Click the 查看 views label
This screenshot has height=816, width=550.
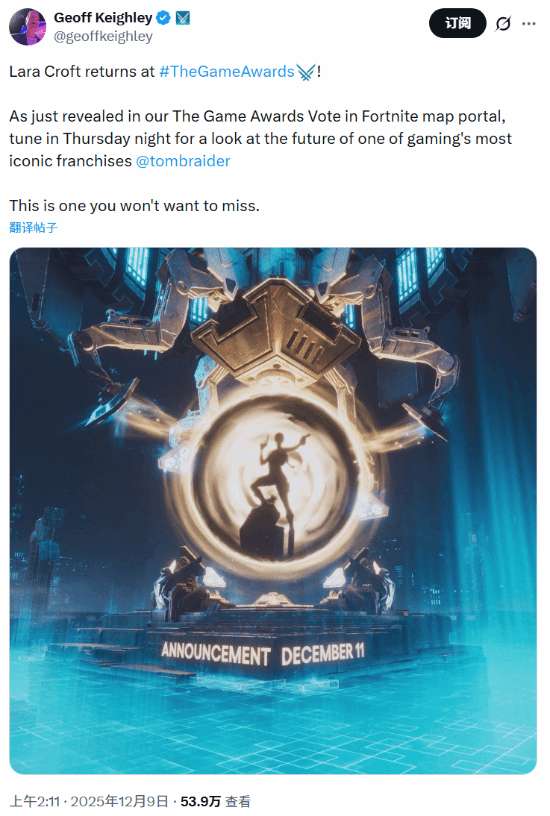(x=237, y=801)
